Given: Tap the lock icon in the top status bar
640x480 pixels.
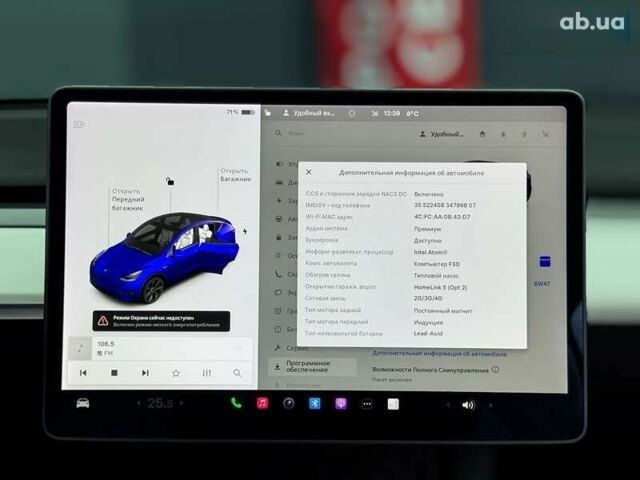Looking at the screenshot, I should click(267, 112).
